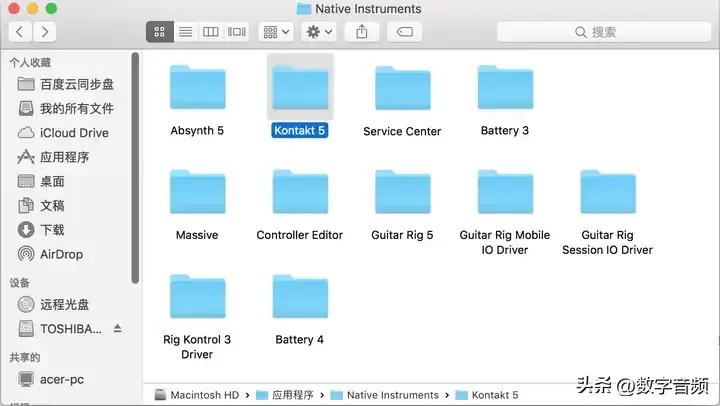720x406 pixels.
Task: Select the Kontakt 5 folder icon
Action: tap(300, 87)
